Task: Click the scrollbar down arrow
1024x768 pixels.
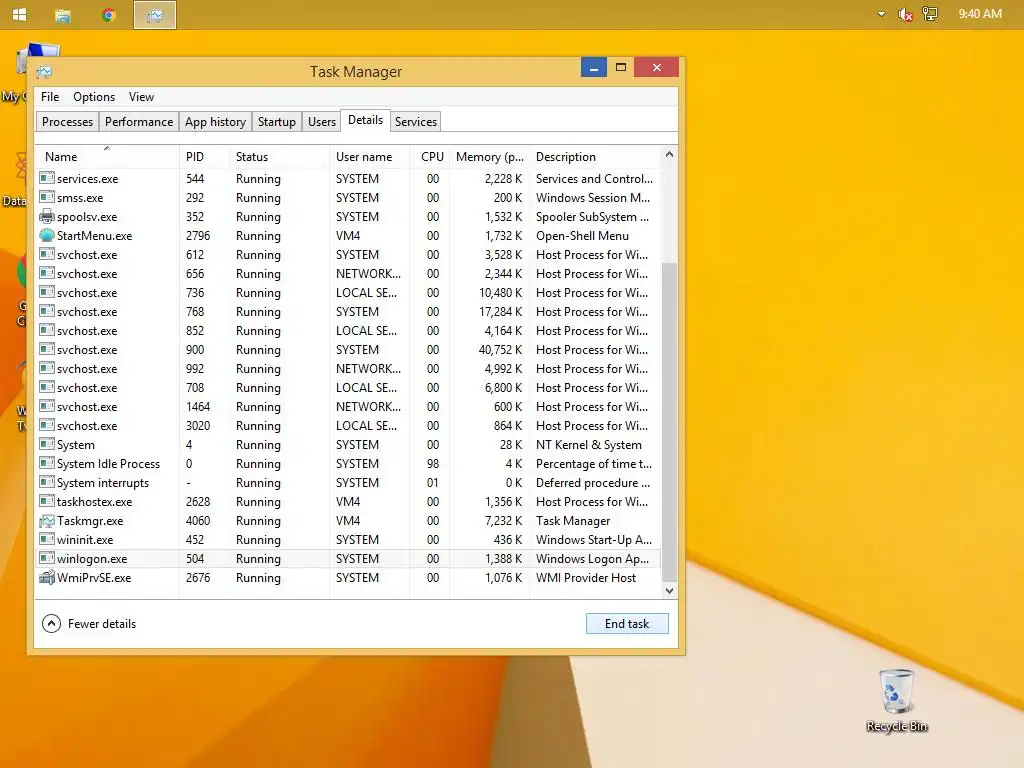Action: pyautogui.click(x=669, y=590)
